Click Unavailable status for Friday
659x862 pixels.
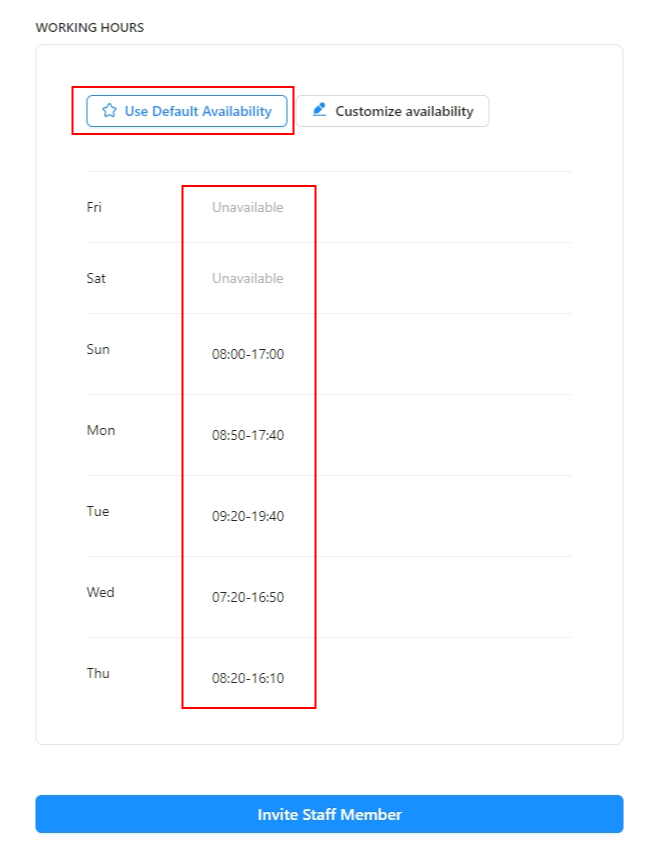(x=248, y=207)
